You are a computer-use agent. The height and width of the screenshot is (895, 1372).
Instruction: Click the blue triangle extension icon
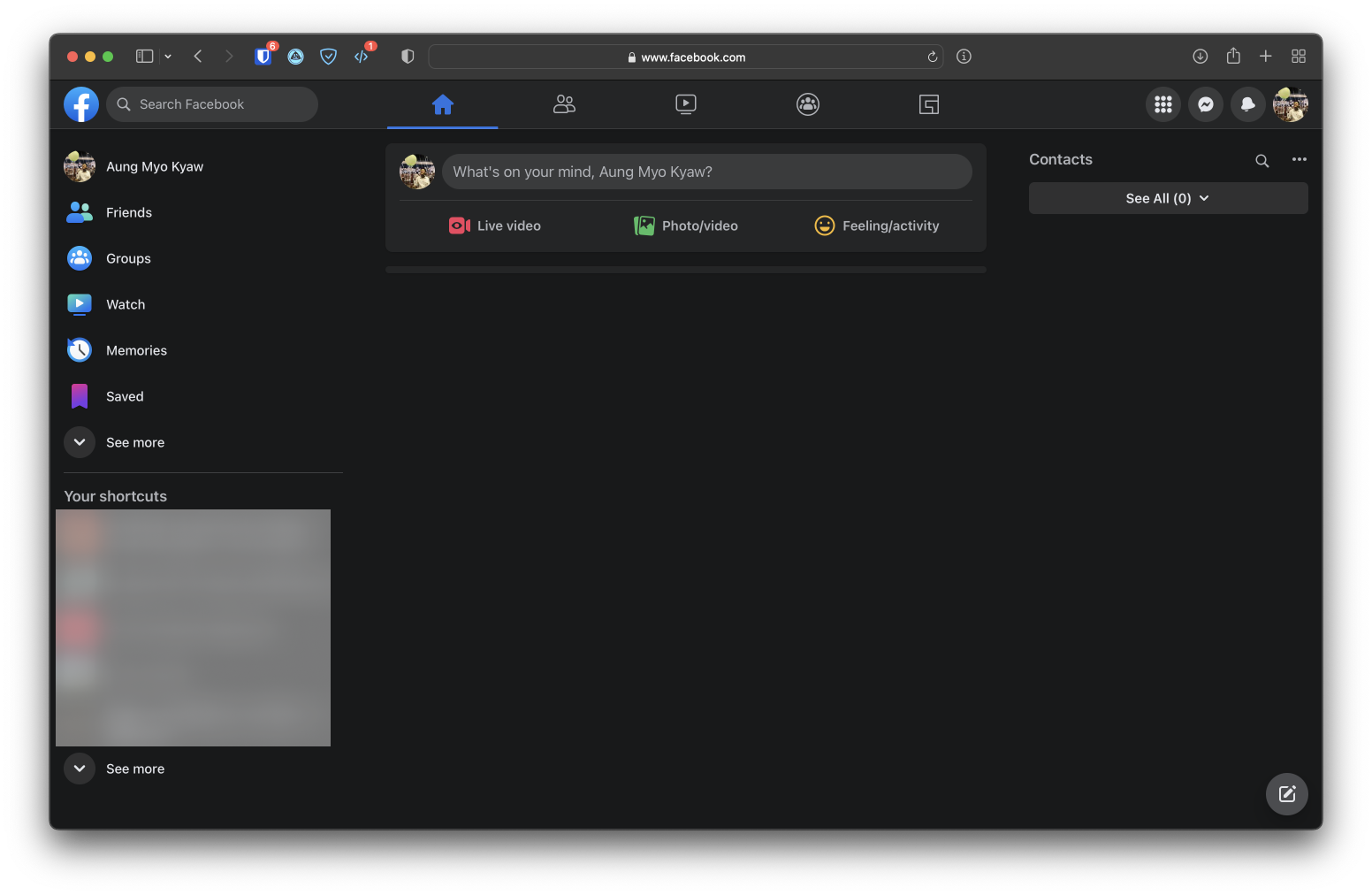point(296,57)
